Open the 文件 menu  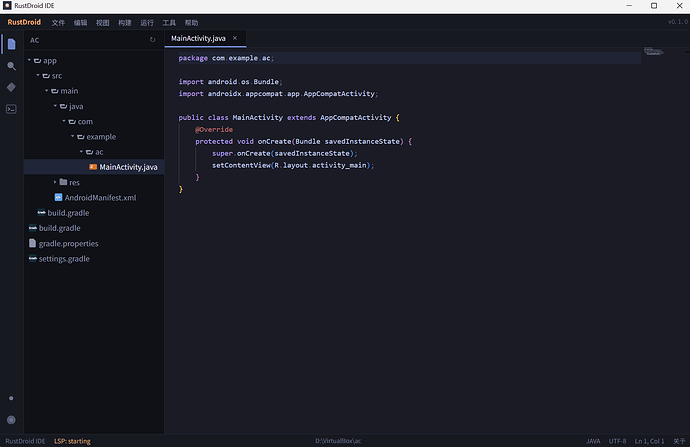point(58,23)
